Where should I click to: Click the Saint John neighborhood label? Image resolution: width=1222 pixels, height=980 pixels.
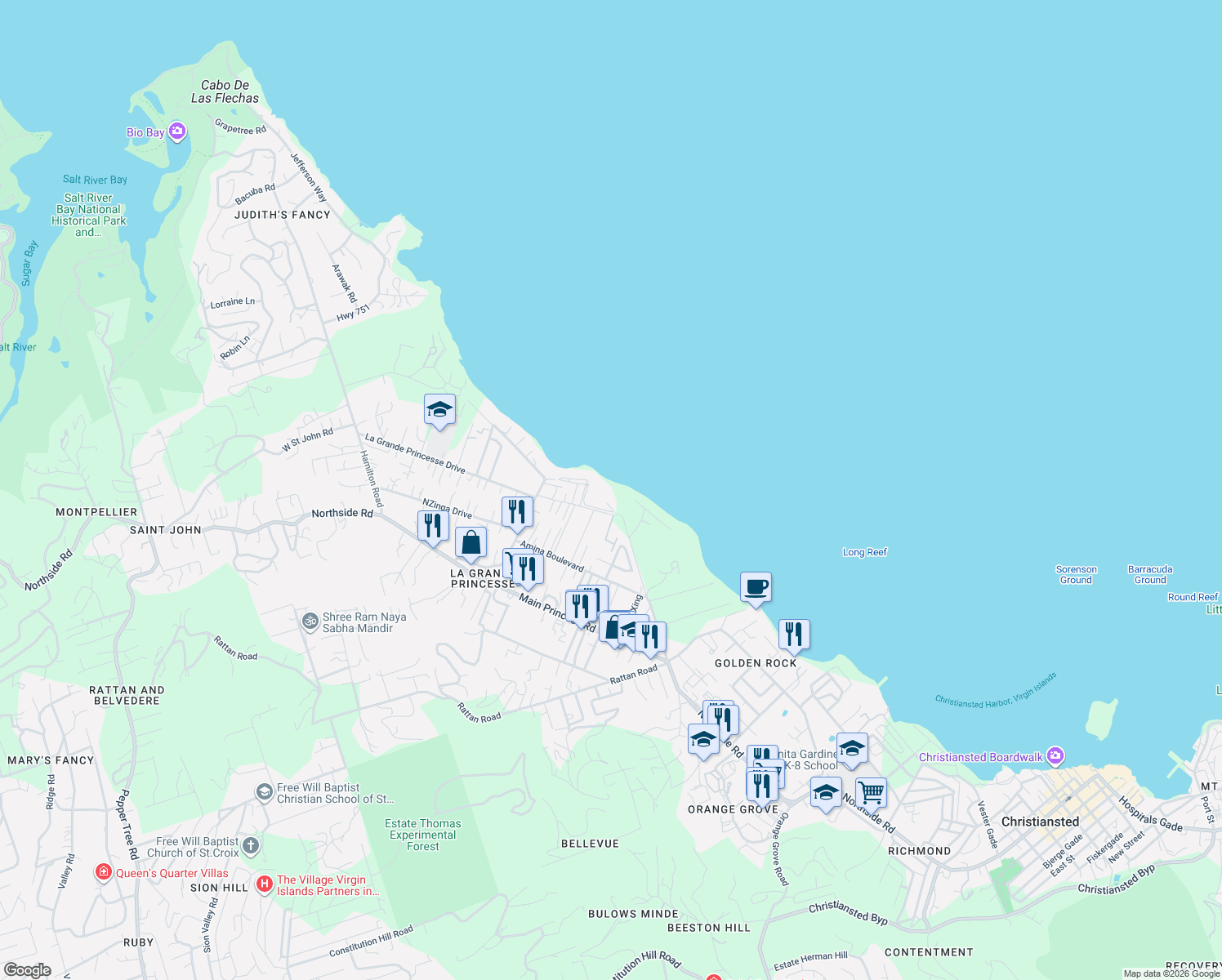(x=165, y=530)
